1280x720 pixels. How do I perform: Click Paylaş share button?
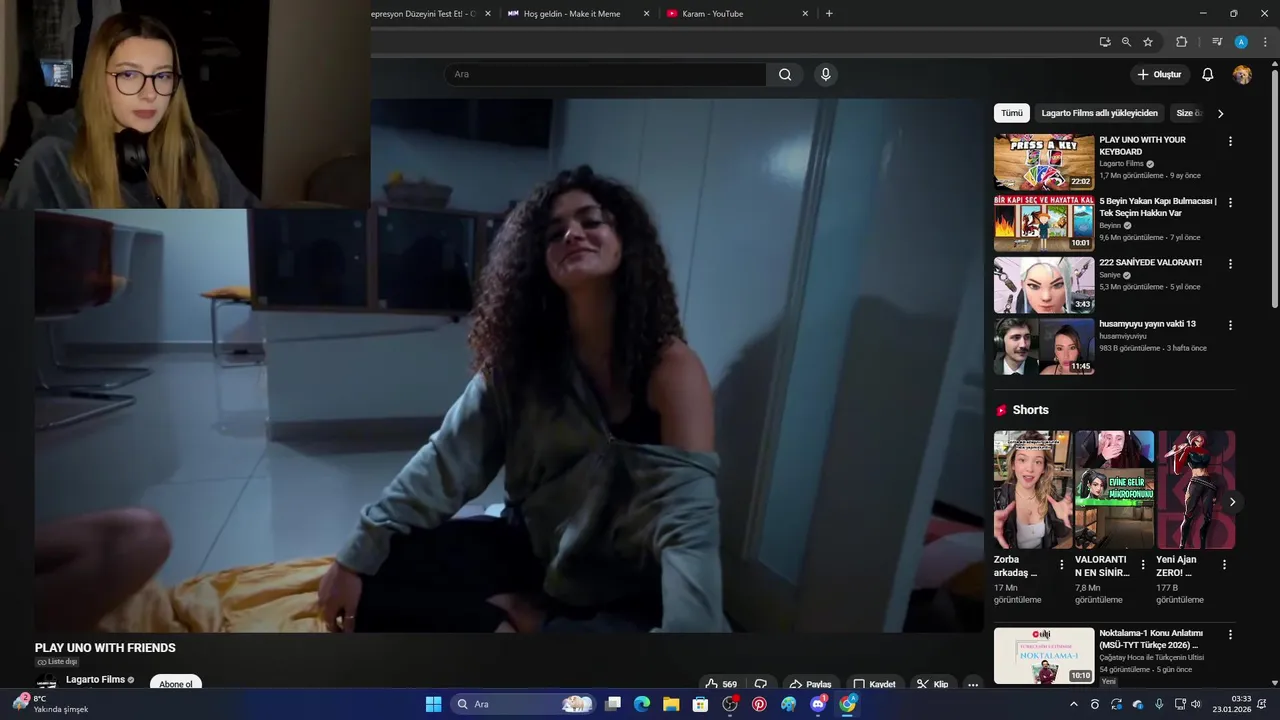tap(811, 684)
